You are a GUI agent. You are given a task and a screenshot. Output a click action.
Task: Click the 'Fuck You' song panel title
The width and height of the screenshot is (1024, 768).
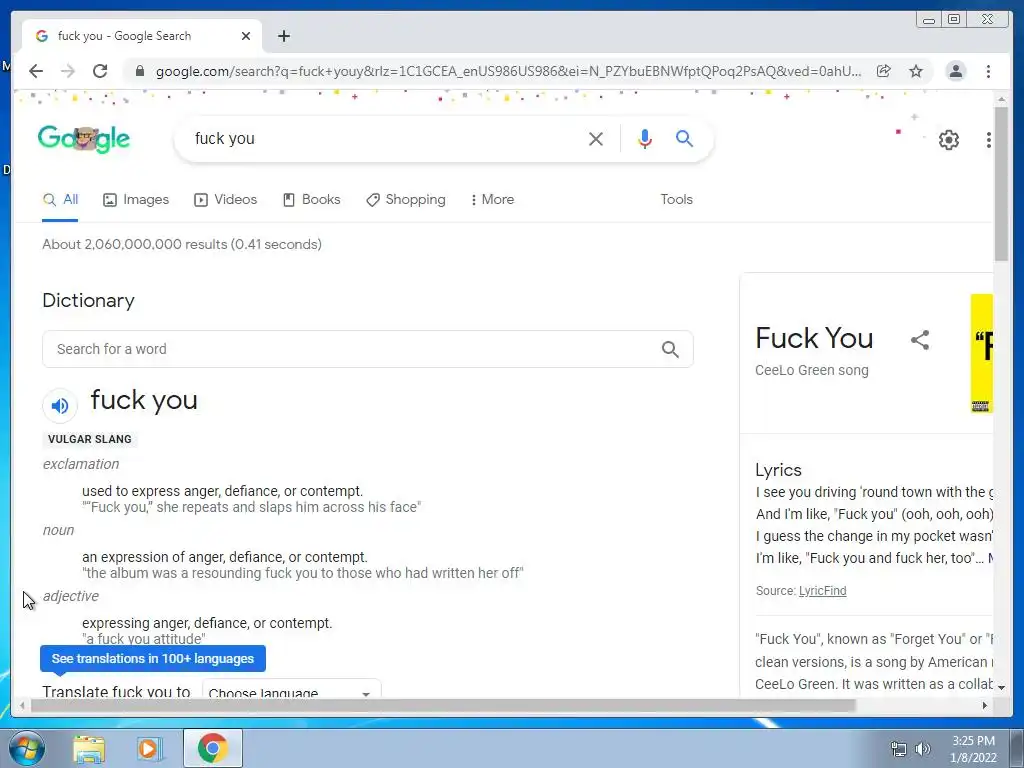point(814,338)
